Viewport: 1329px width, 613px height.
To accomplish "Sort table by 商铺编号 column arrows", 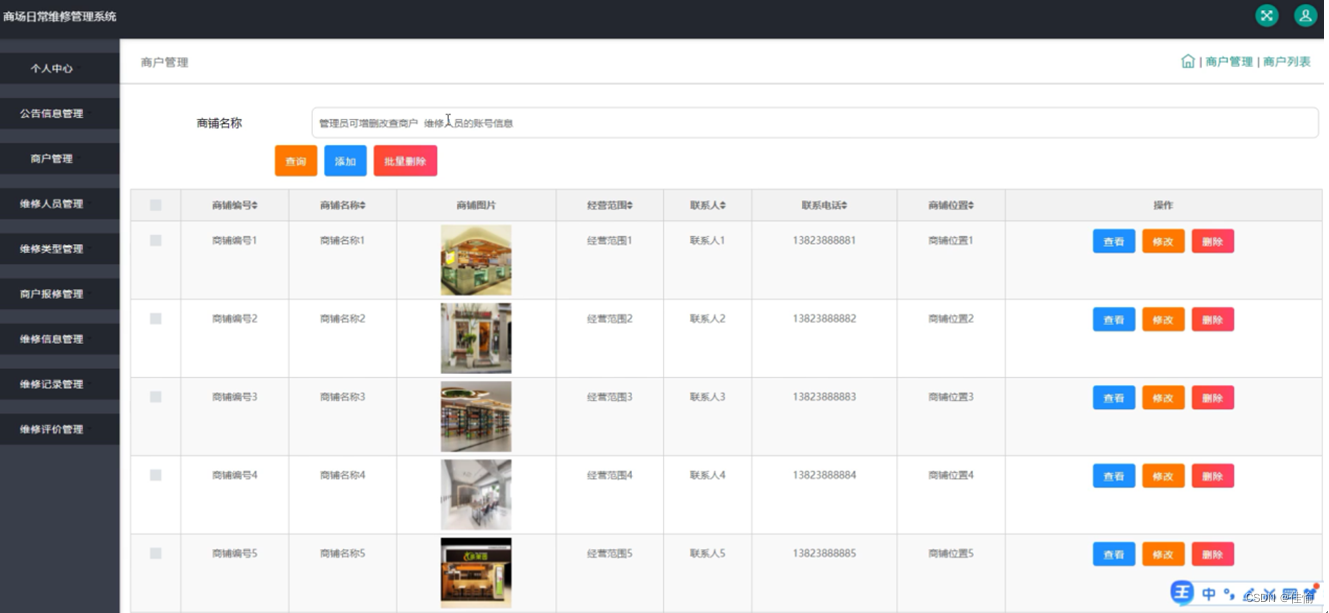I will point(255,205).
